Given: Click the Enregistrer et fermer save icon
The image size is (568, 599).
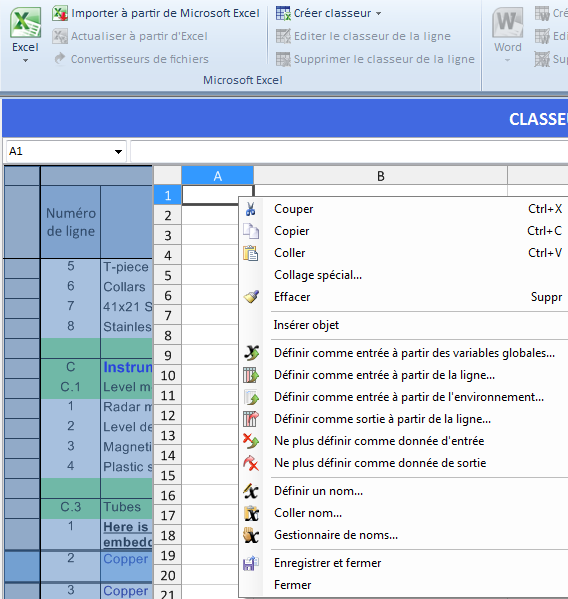Looking at the screenshot, I should pyautogui.click(x=251, y=563).
